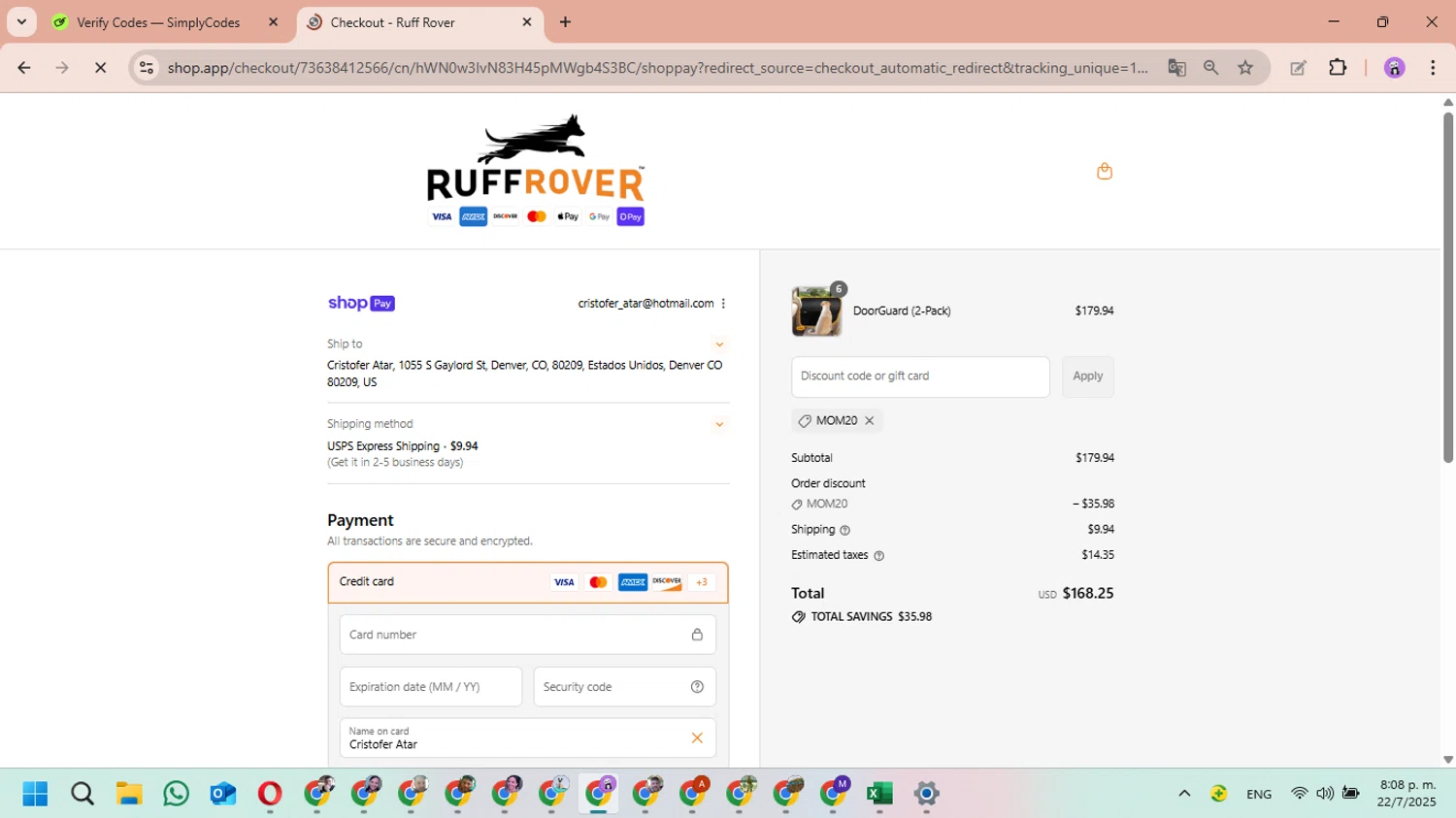1456x818 pixels.
Task: Click the address bar URL
Action: (657, 68)
